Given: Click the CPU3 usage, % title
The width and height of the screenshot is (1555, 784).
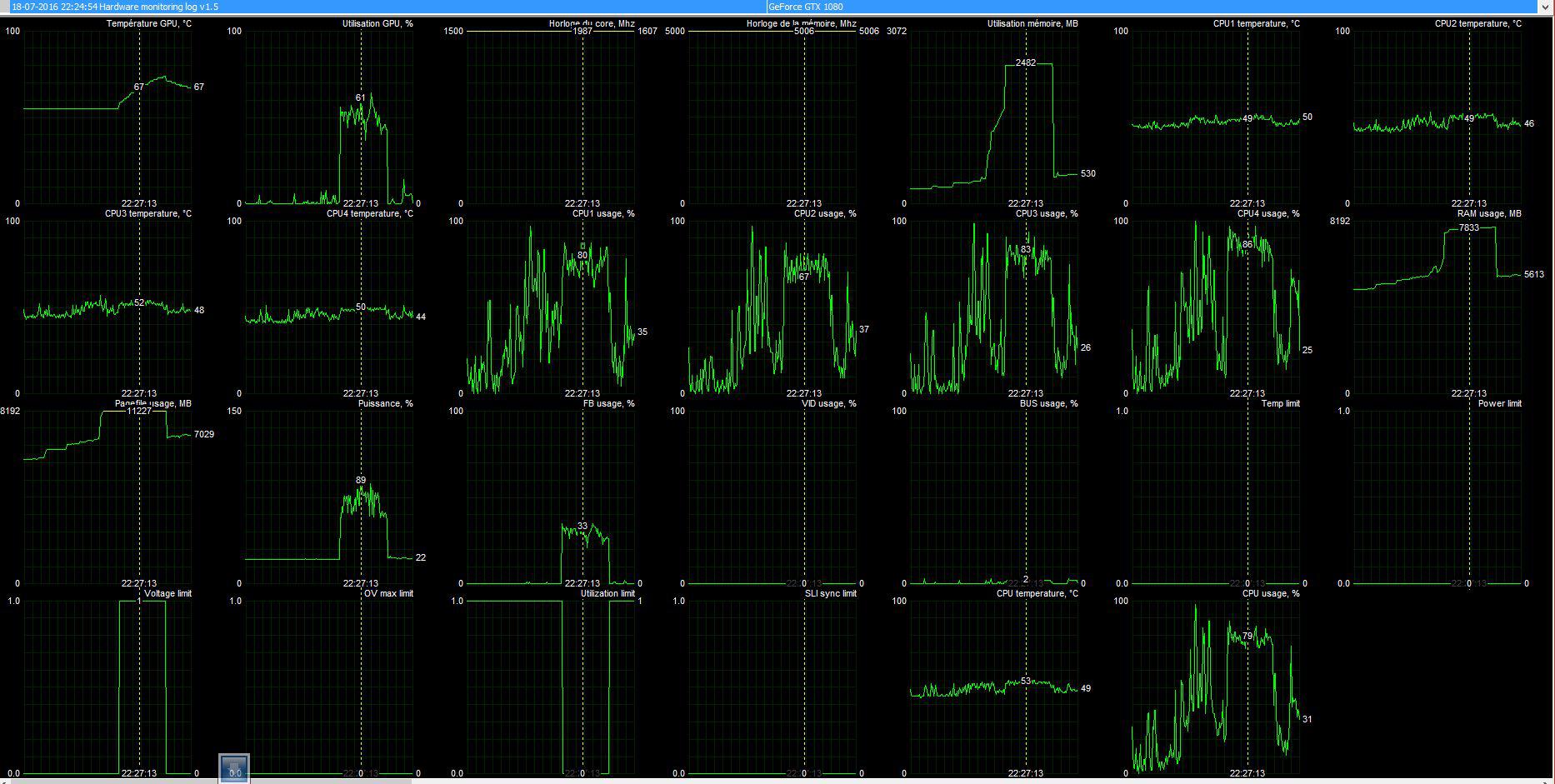Looking at the screenshot, I should (1047, 213).
